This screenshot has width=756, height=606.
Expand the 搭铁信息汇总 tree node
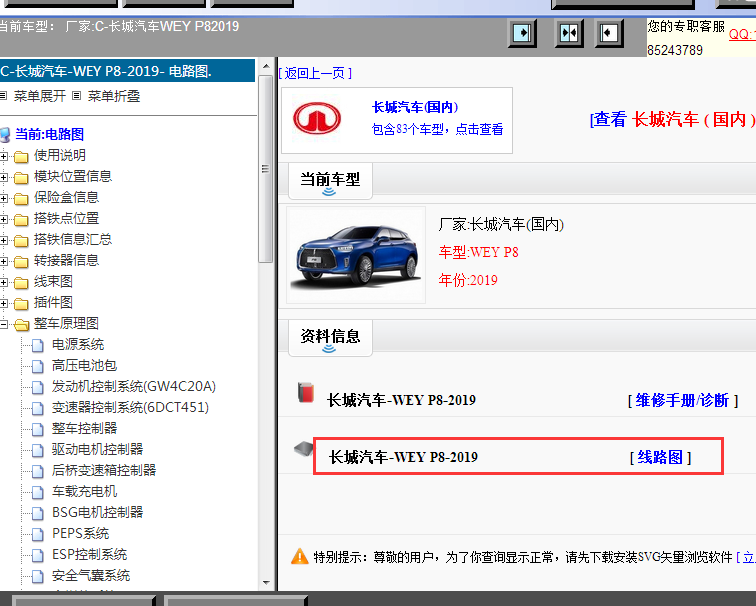click(x=3, y=240)
